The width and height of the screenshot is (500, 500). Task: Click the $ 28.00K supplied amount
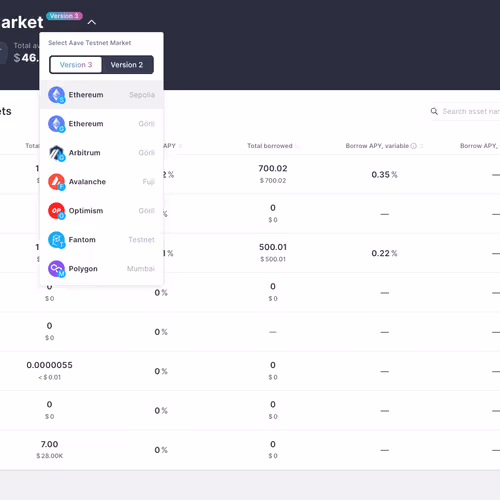pyautogui.click(x=49, y=456)
